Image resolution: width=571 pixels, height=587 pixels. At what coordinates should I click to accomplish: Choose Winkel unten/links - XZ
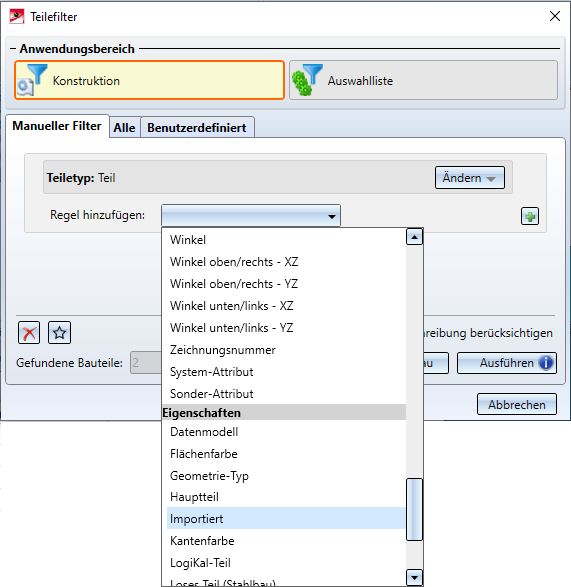click(x=286, y=306)
